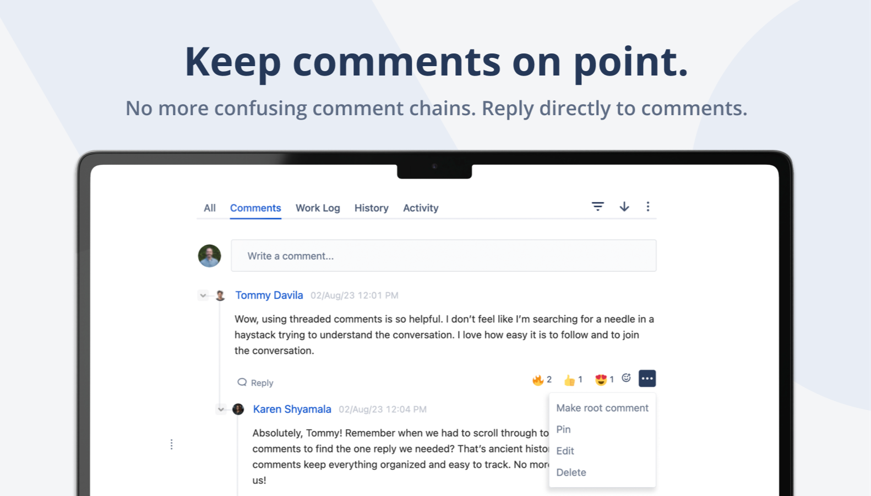Click the user avatar beside comment box
The width and height of the screenshot is (871, 496).
pyautogui.click(x=209, y=256)
